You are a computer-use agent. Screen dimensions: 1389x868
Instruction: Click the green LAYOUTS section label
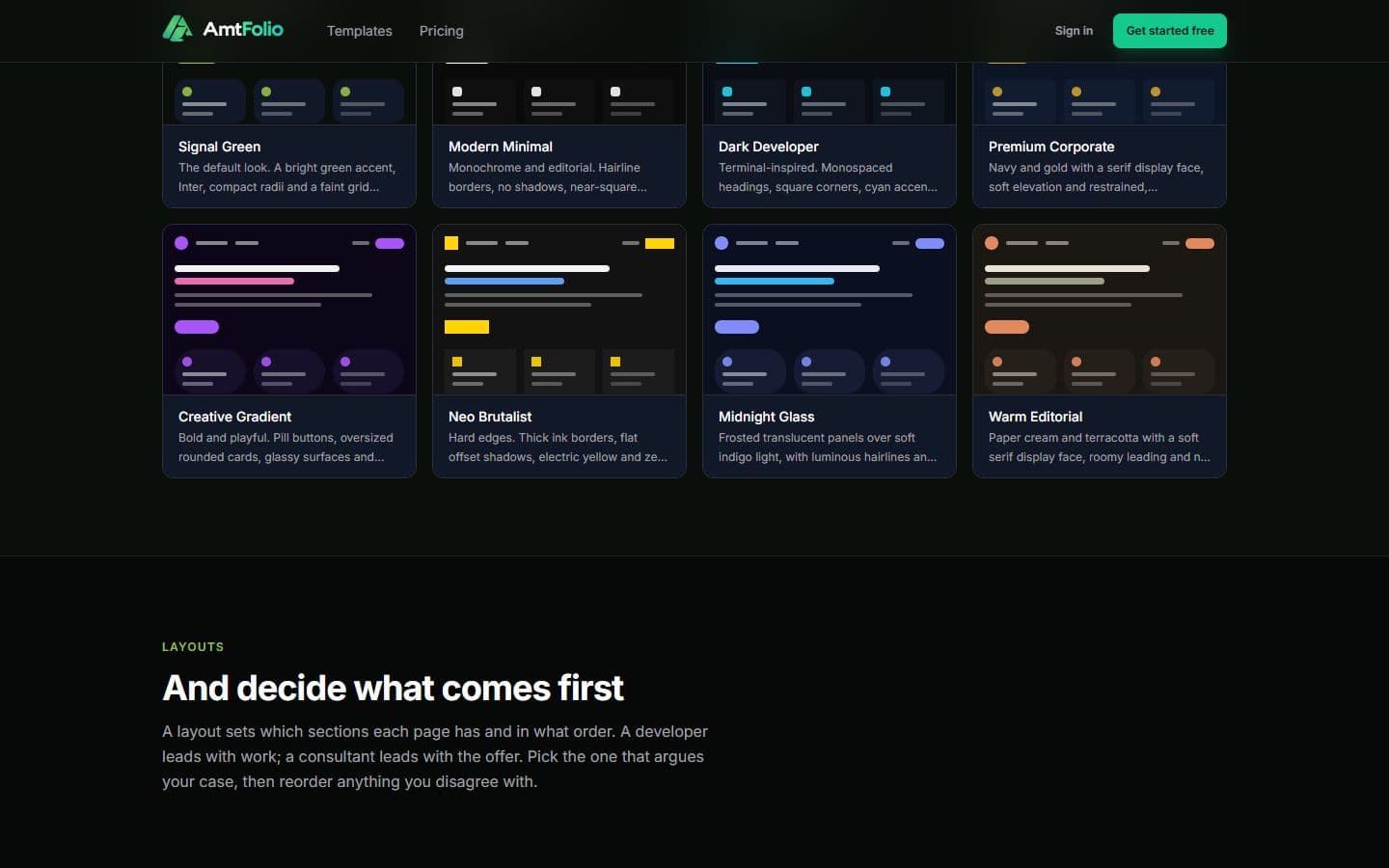[x=193, y=647]
